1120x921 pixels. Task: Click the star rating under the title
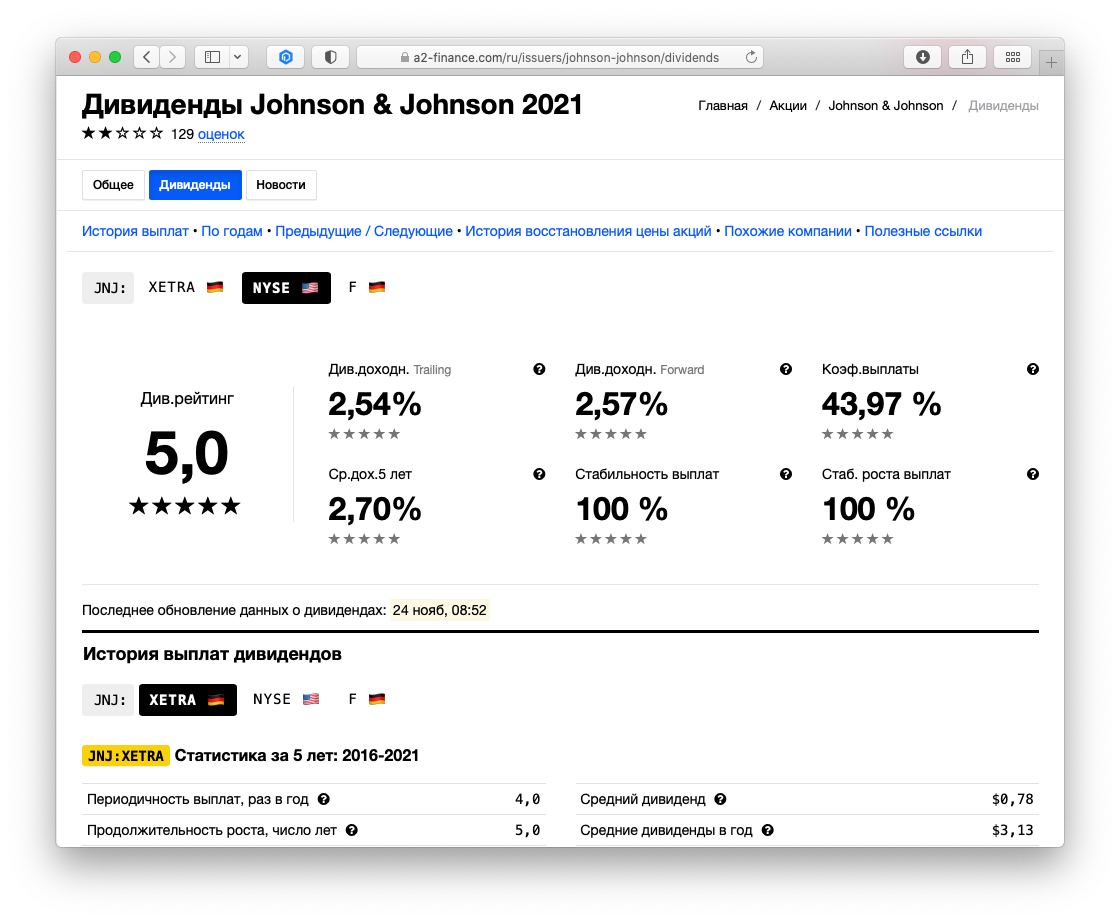coord(122,133)
